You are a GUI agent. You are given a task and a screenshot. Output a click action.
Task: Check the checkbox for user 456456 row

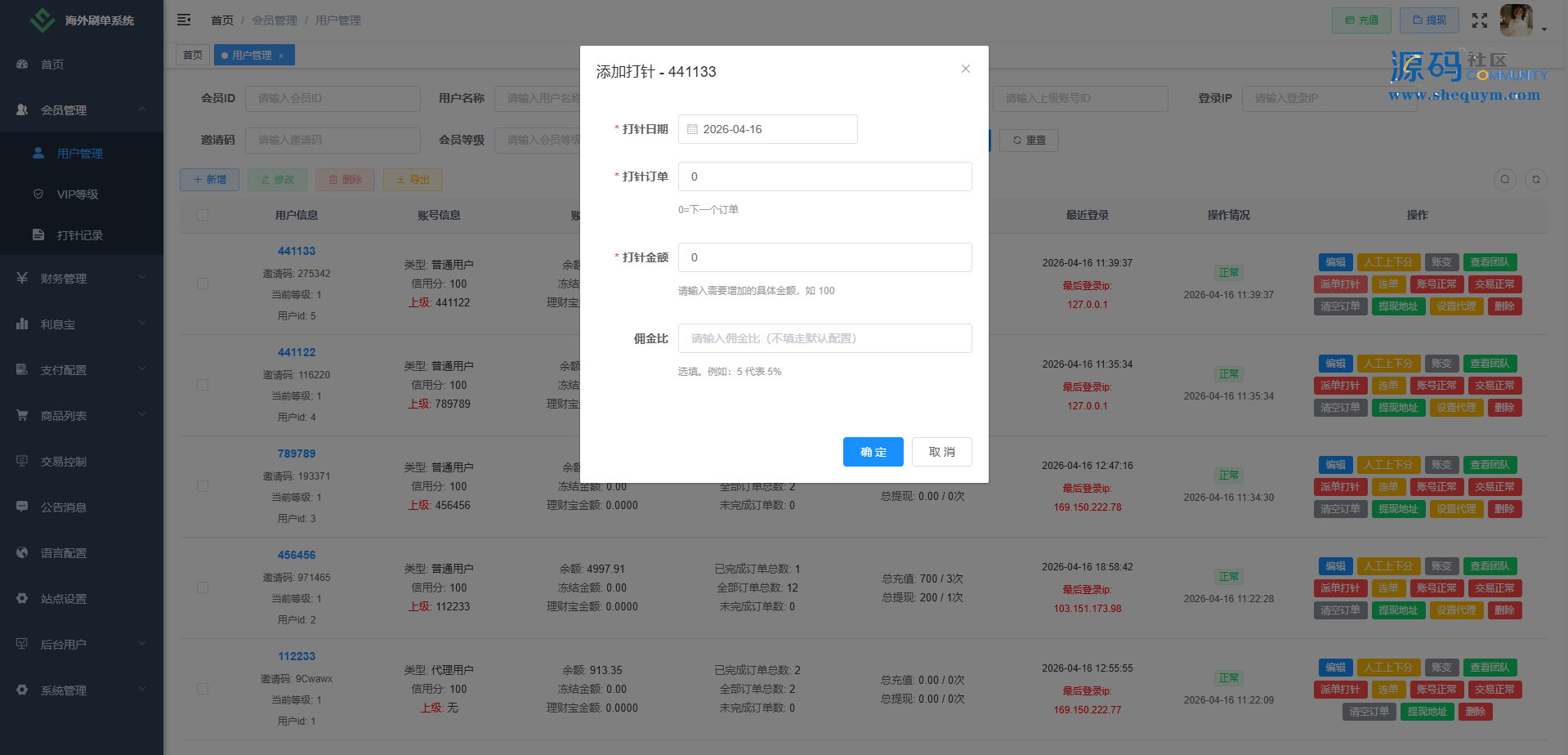coord(203,587)
